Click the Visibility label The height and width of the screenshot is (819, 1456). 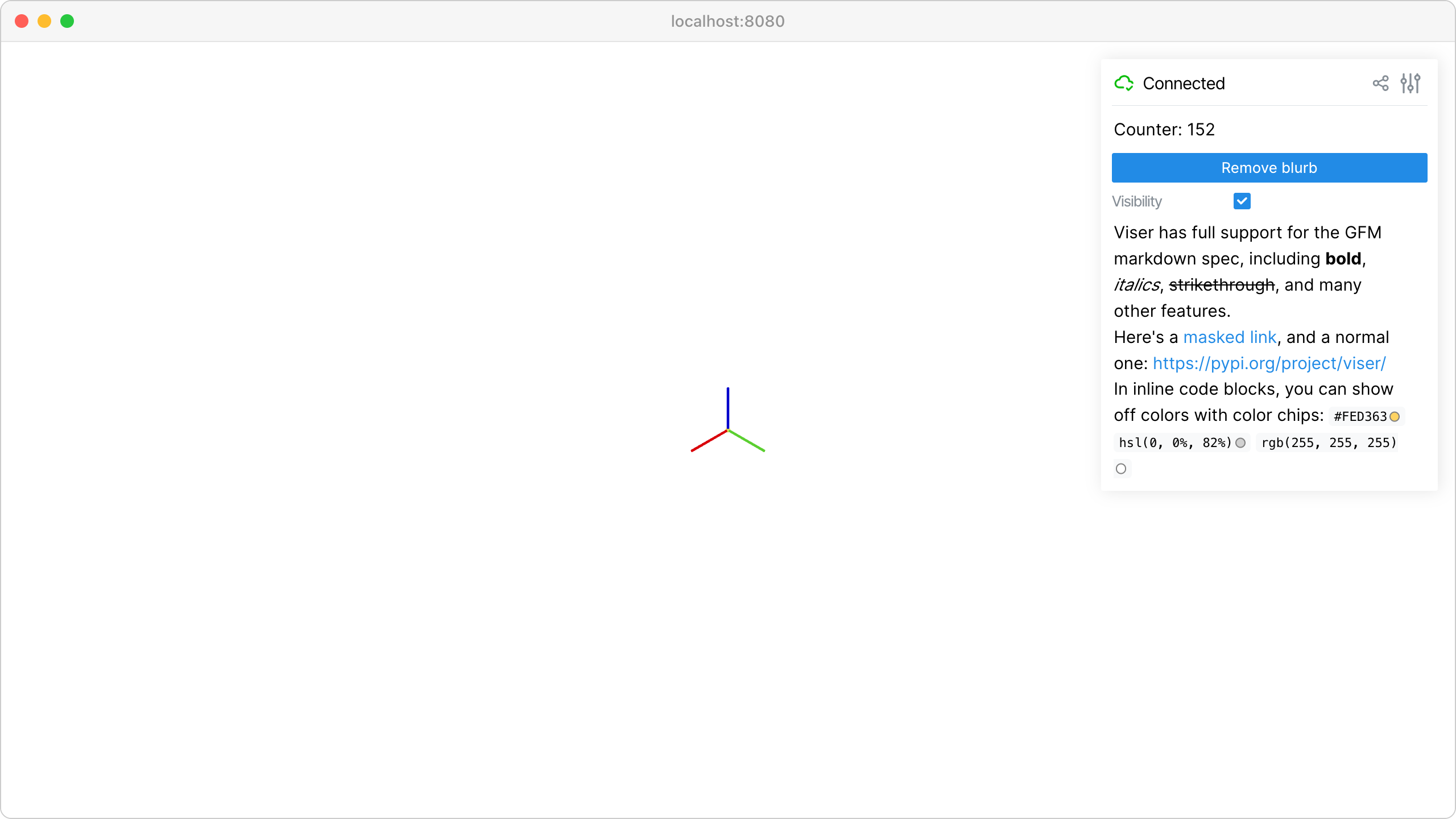click(1136, 201)
